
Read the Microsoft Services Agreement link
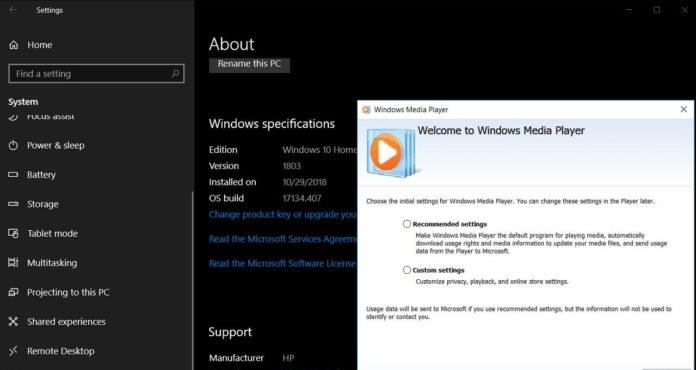click(283, 239)
